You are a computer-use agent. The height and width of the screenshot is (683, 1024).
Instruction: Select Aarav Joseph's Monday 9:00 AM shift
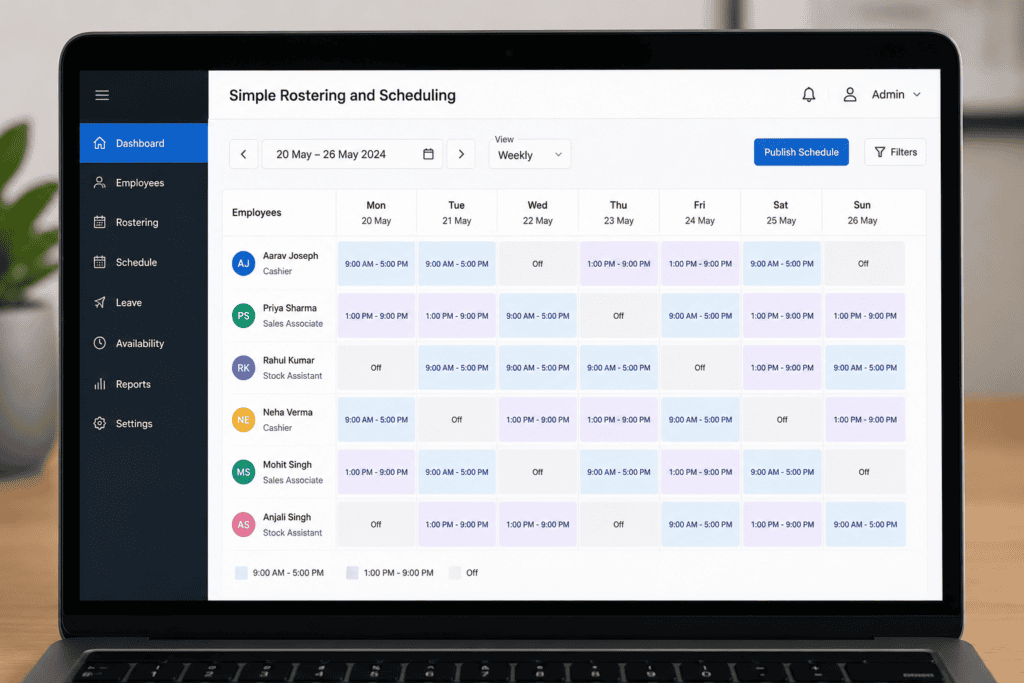[x=376, y=264]
